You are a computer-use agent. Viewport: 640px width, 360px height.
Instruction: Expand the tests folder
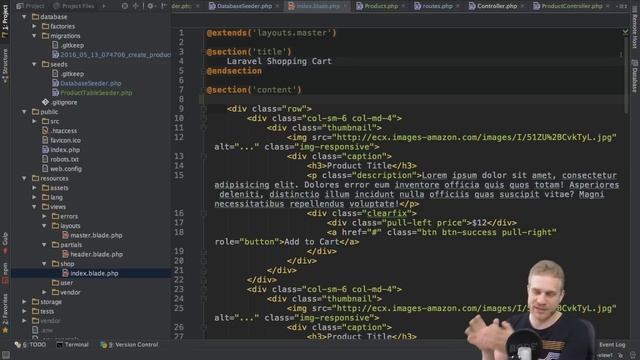coord(24,311)
